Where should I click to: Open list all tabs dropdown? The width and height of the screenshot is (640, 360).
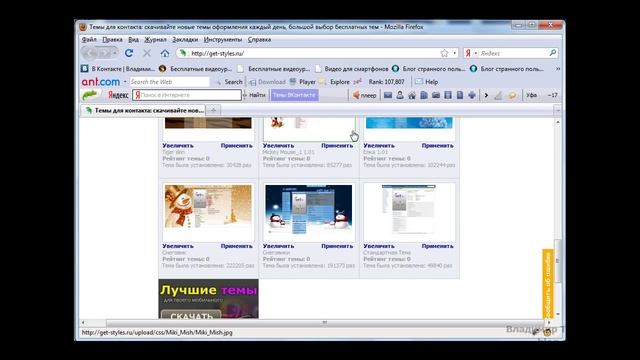tap(558, 110)
